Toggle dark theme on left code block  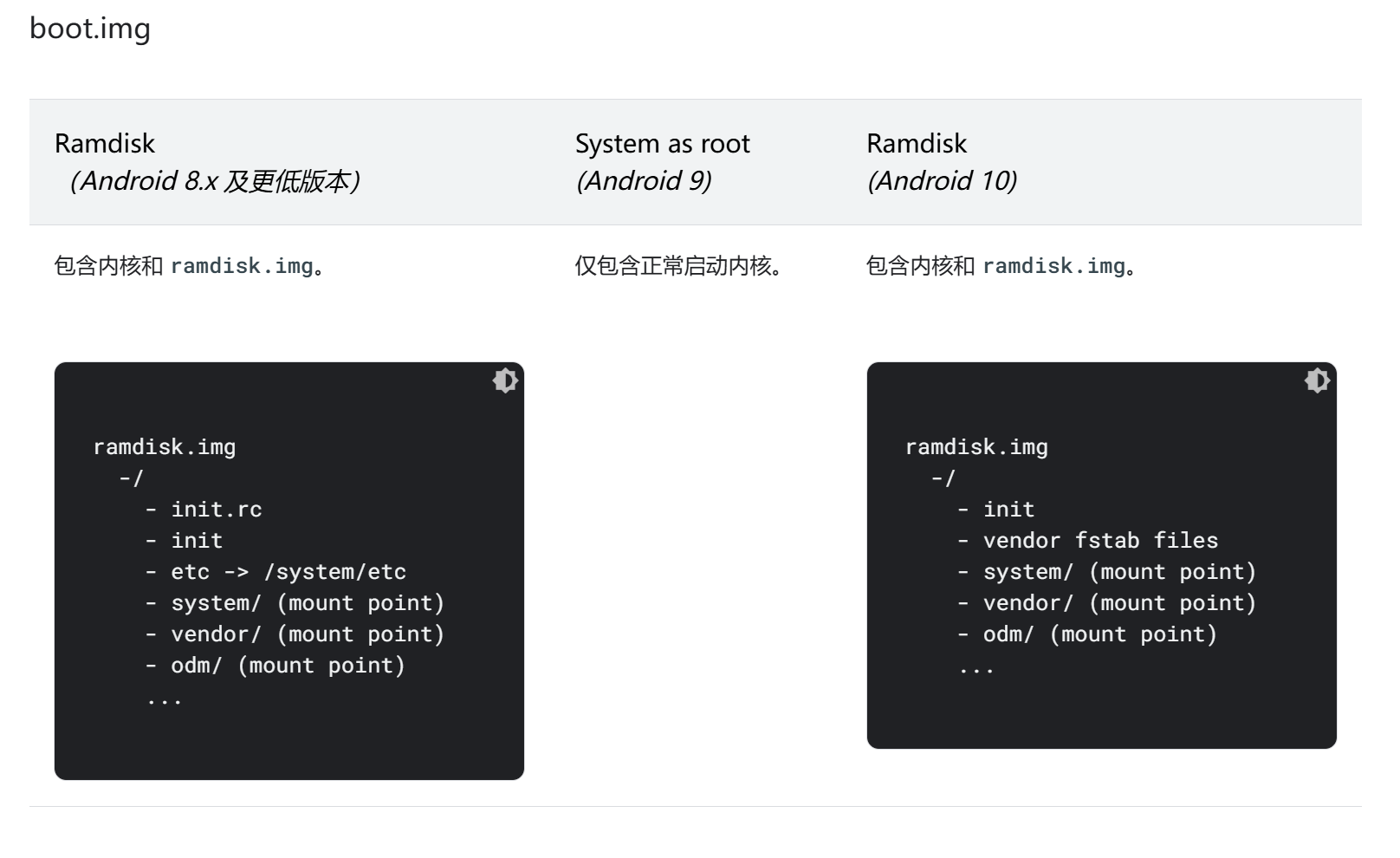tap(505, 380)
